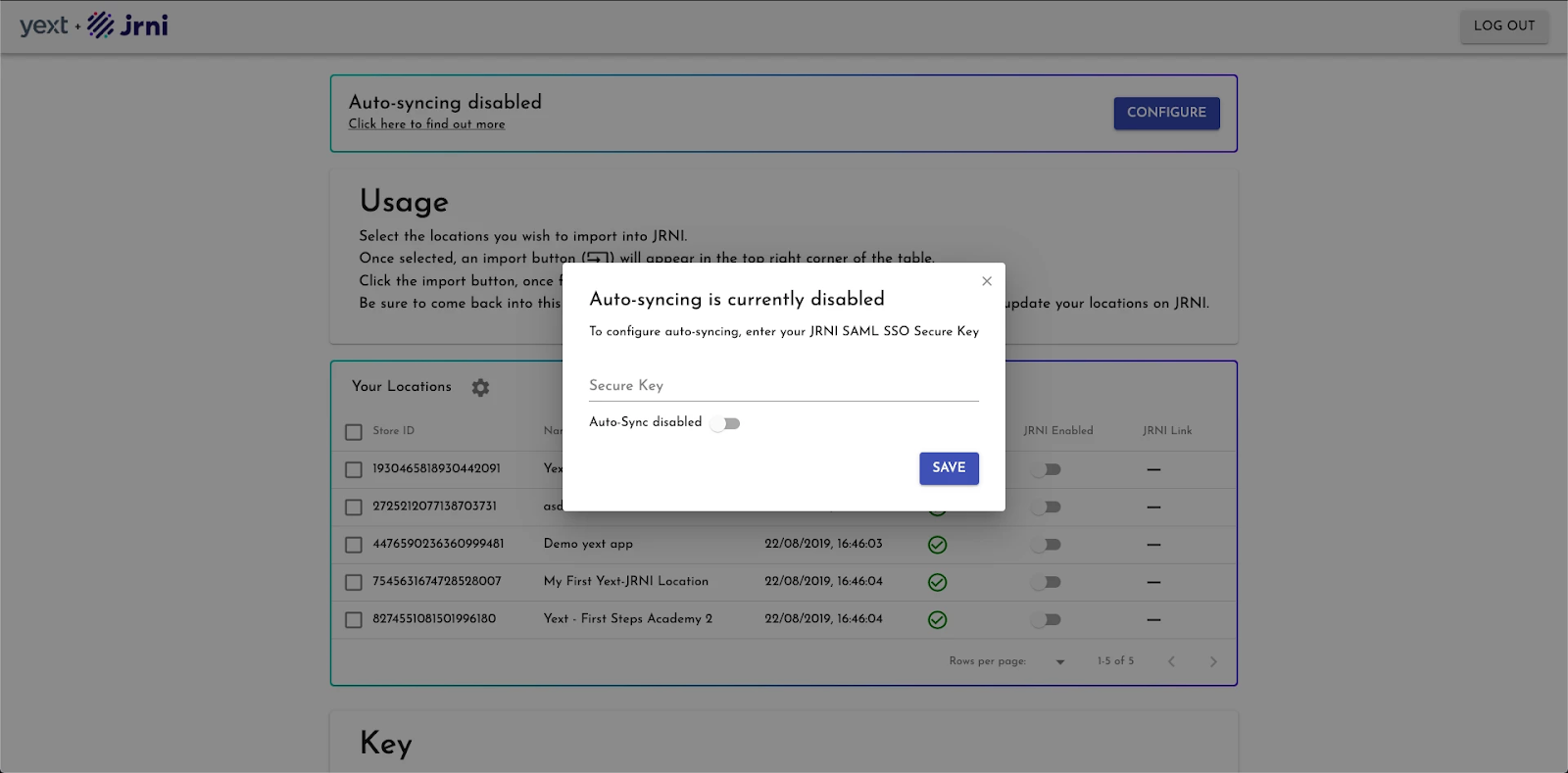Click Yext - First Steps Academy 2 name
The height and width of the screenshot is (773, 1568).
tap(628, 619)
